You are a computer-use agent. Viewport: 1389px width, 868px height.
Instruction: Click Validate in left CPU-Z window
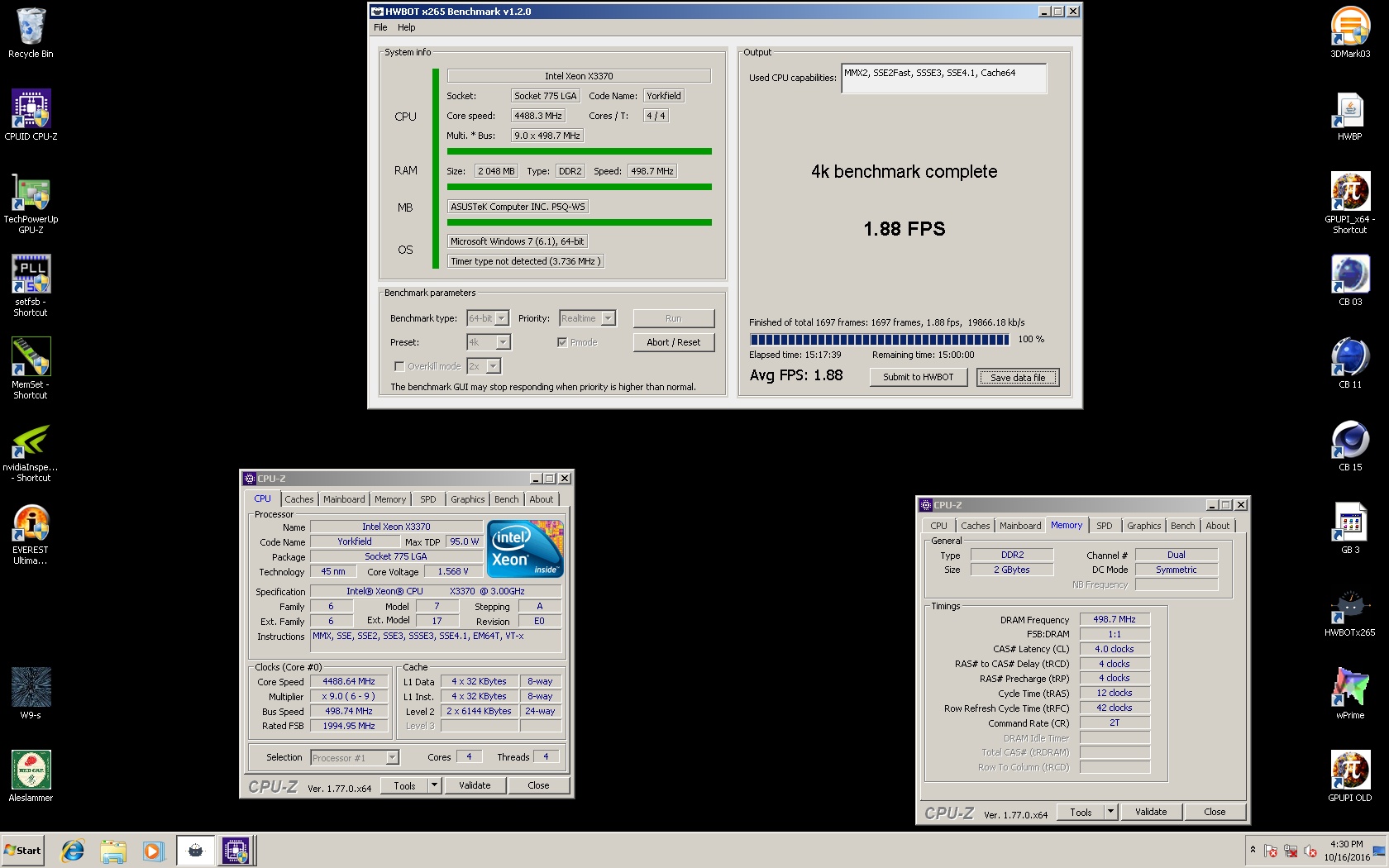pos(475,785)
